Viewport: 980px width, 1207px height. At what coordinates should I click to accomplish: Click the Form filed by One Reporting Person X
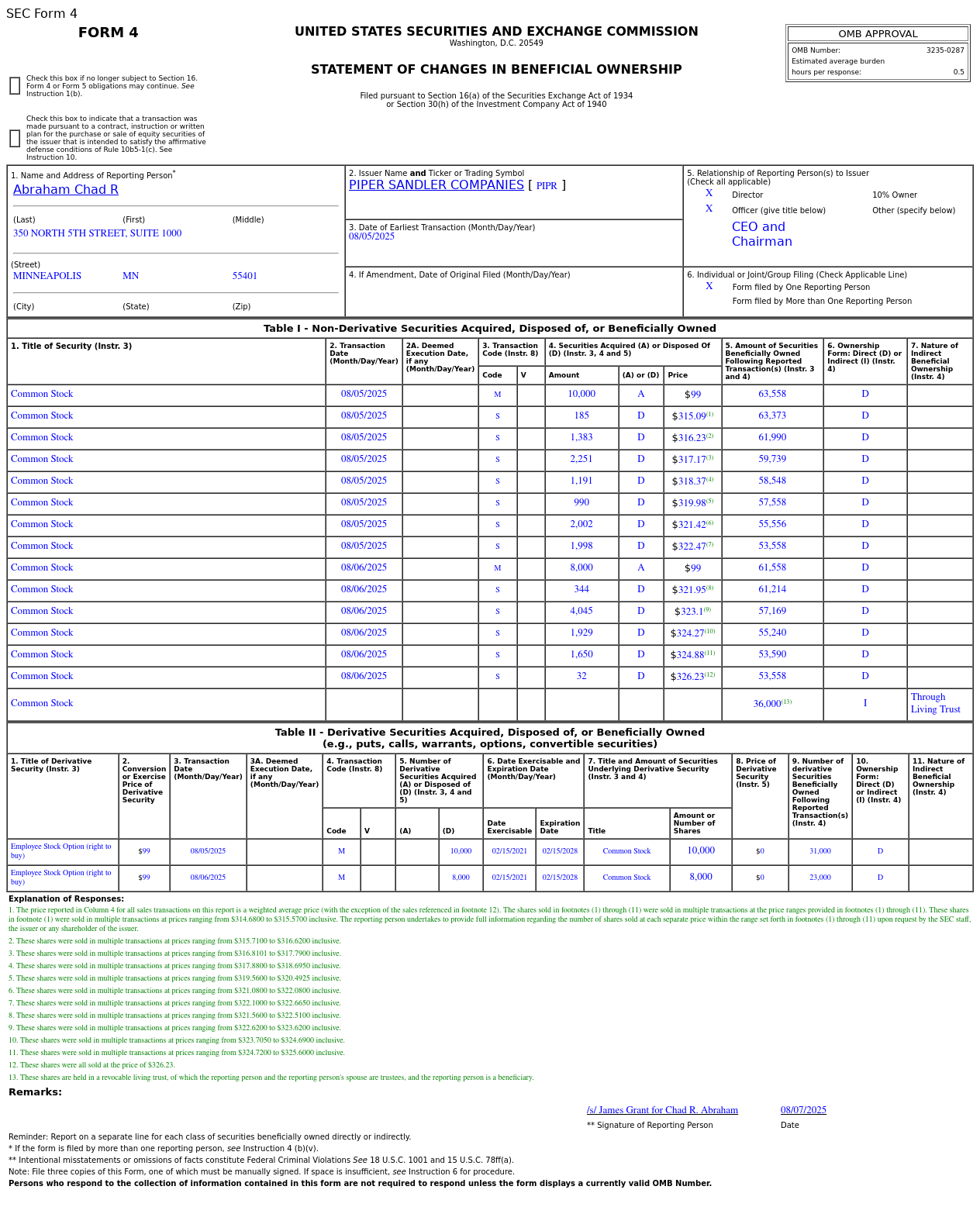pos(709,287)
